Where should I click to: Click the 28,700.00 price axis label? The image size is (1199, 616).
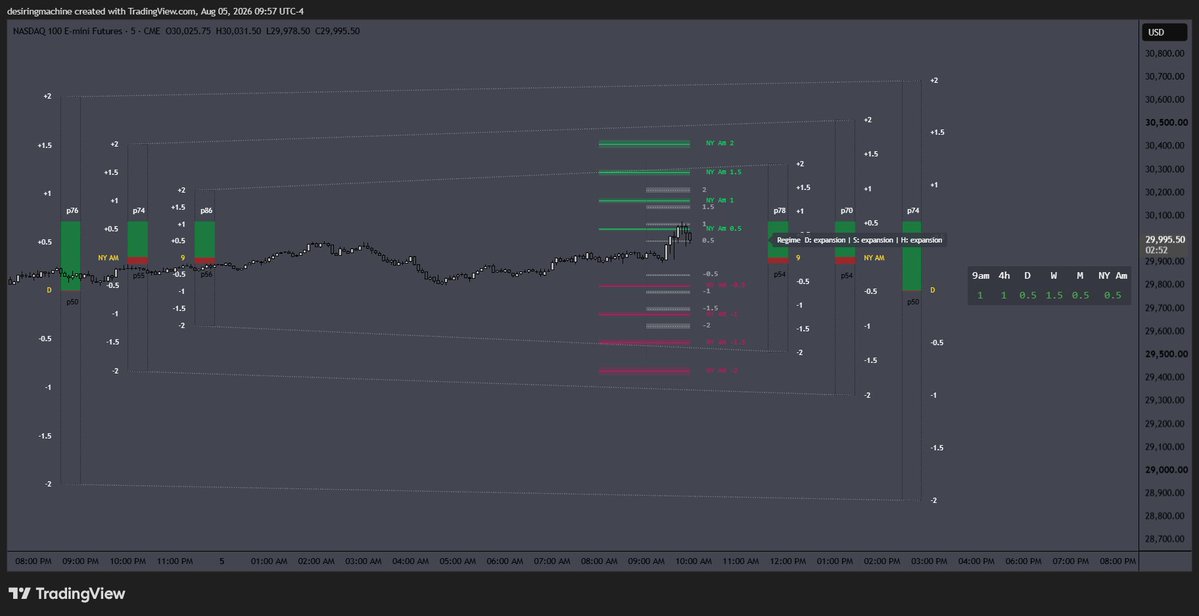(x=1165, y=540)
